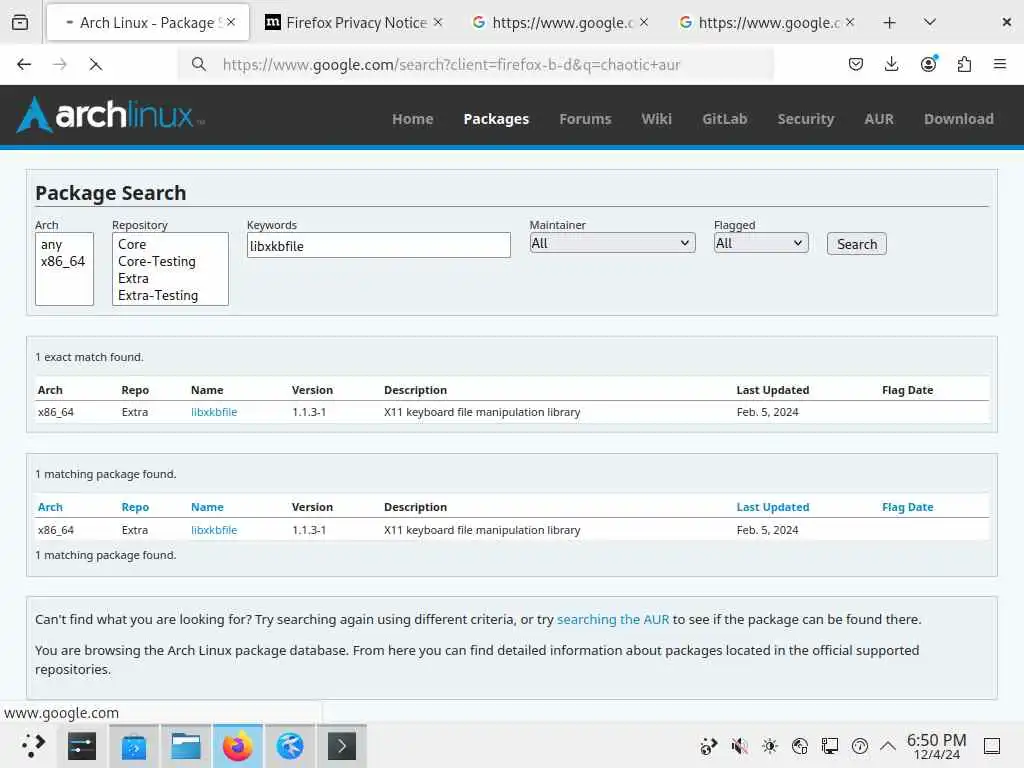Select Extra-Testing repository option

point(170,295)
